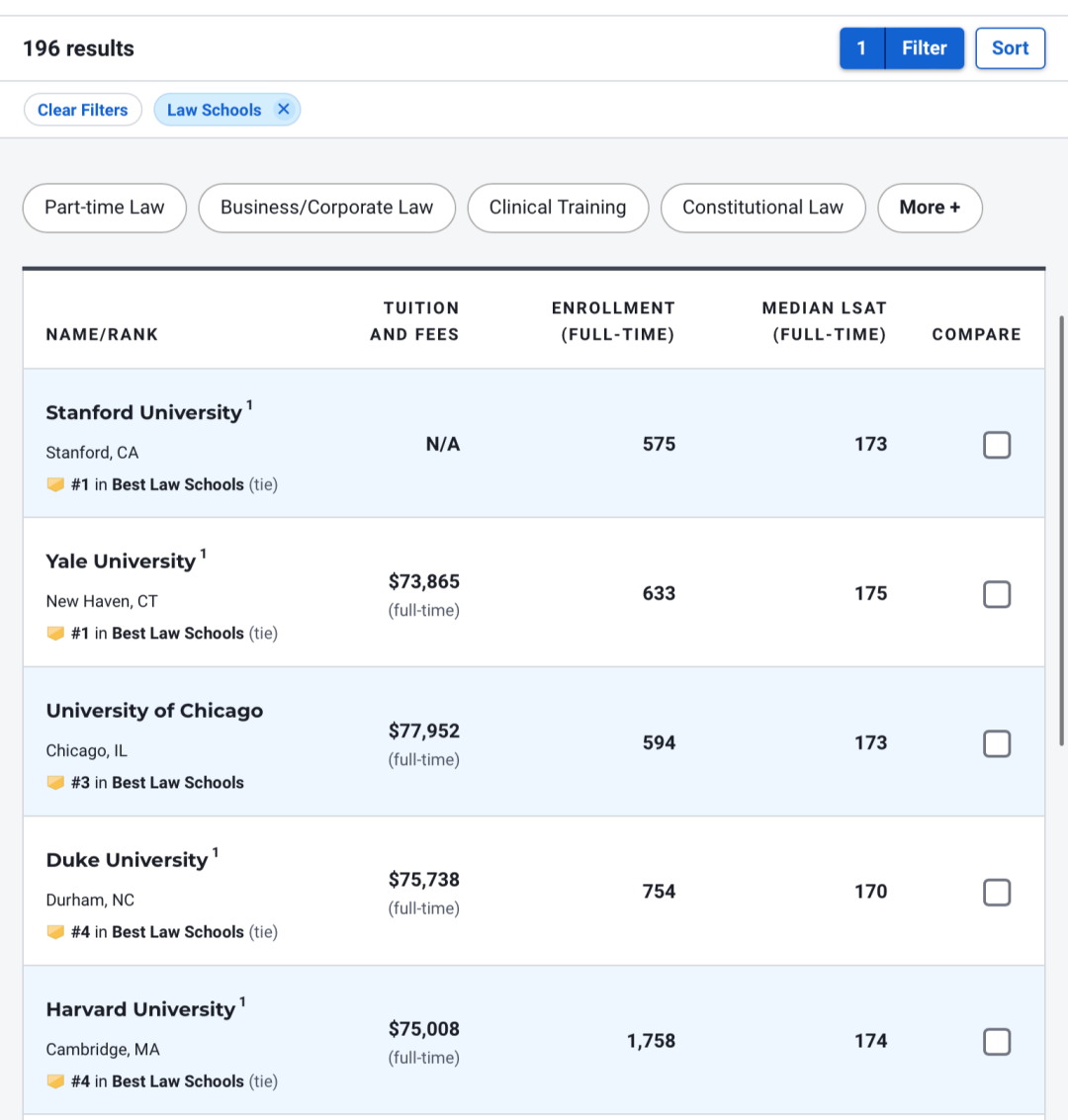Click the Tuition and Fees column header
1068x1120 pixels.
coord(414,321)
